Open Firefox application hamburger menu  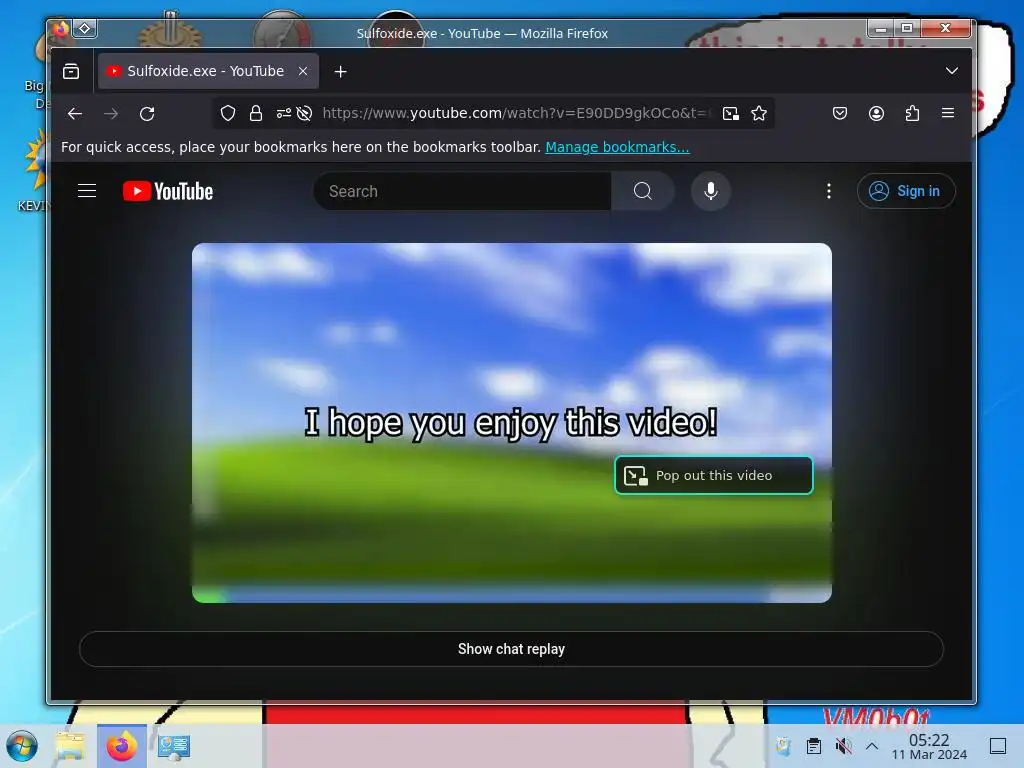(948, 113)
